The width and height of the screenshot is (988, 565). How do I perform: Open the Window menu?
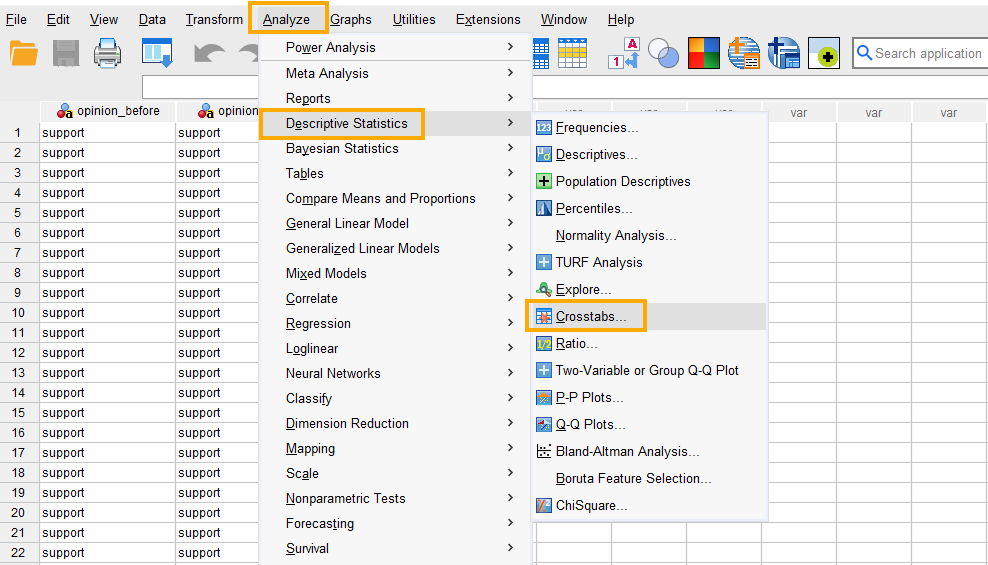pos(564,20)
